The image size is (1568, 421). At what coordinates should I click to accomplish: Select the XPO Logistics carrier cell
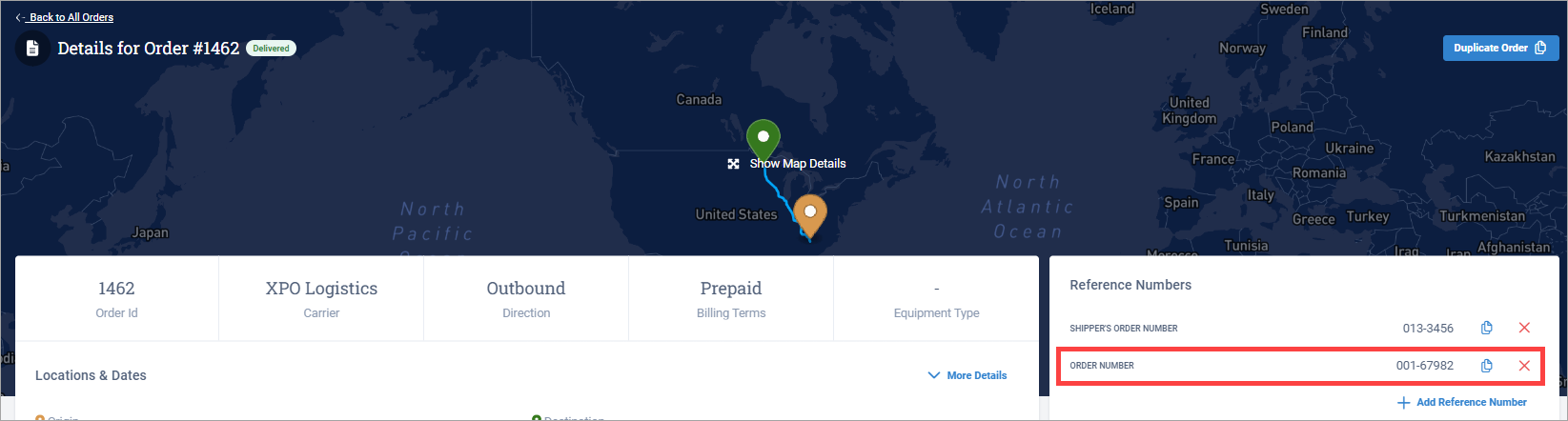click(x=321, y=298)
